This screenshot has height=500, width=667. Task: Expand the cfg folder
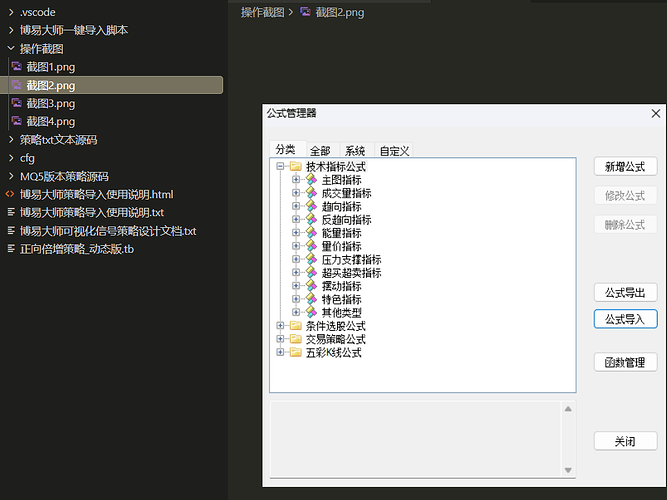coord(11,158)
